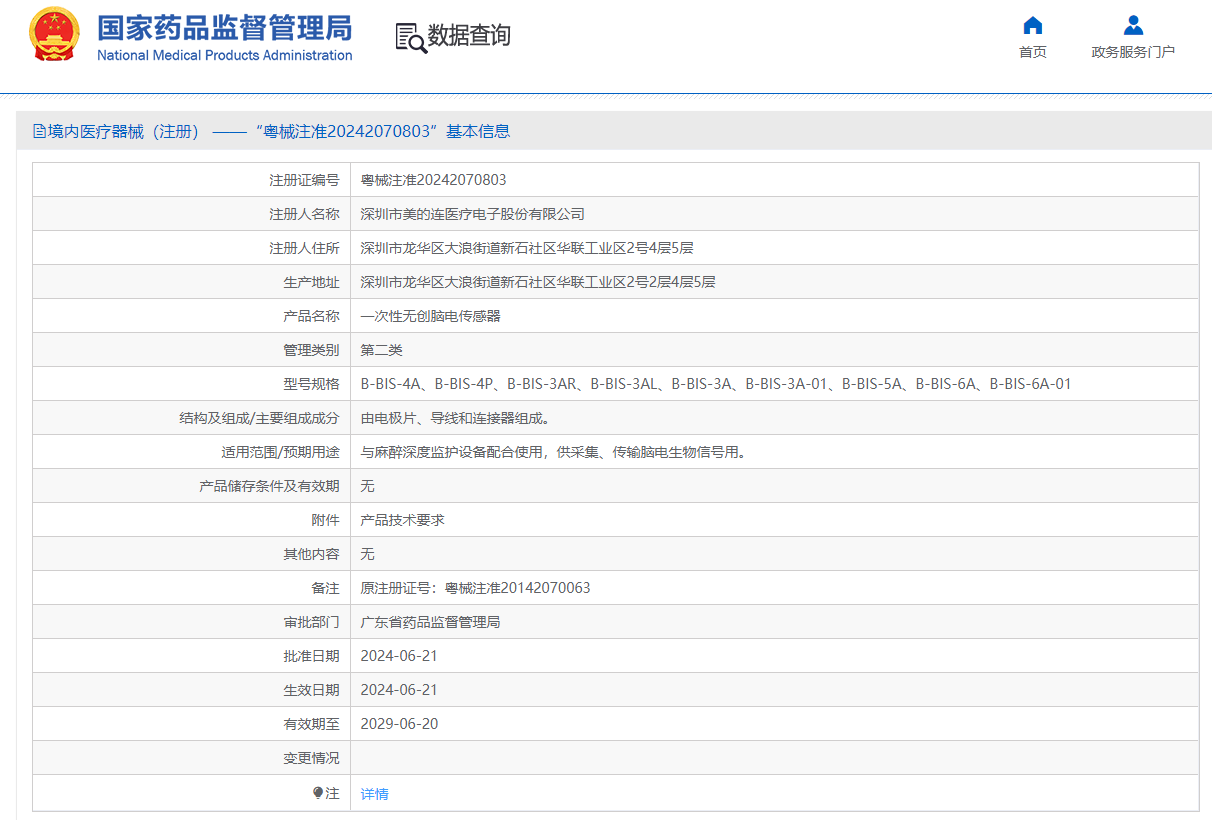Select expiry date 2029-06-20

(399, 724)
